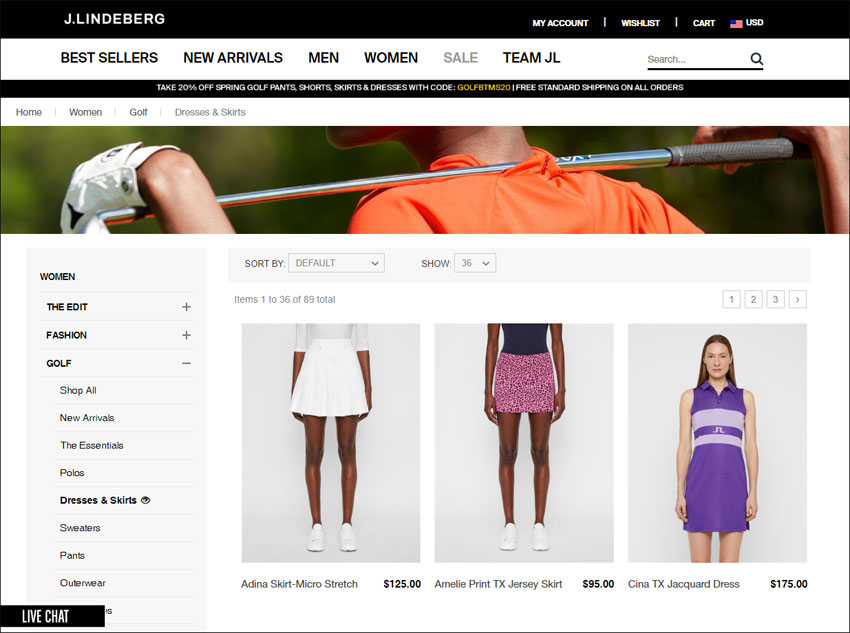Image resolution: width=850 pixels, height=633 pixels.
Task: Click 'Items 1 to 36 of 89 total'
Action: coord(285,299)
